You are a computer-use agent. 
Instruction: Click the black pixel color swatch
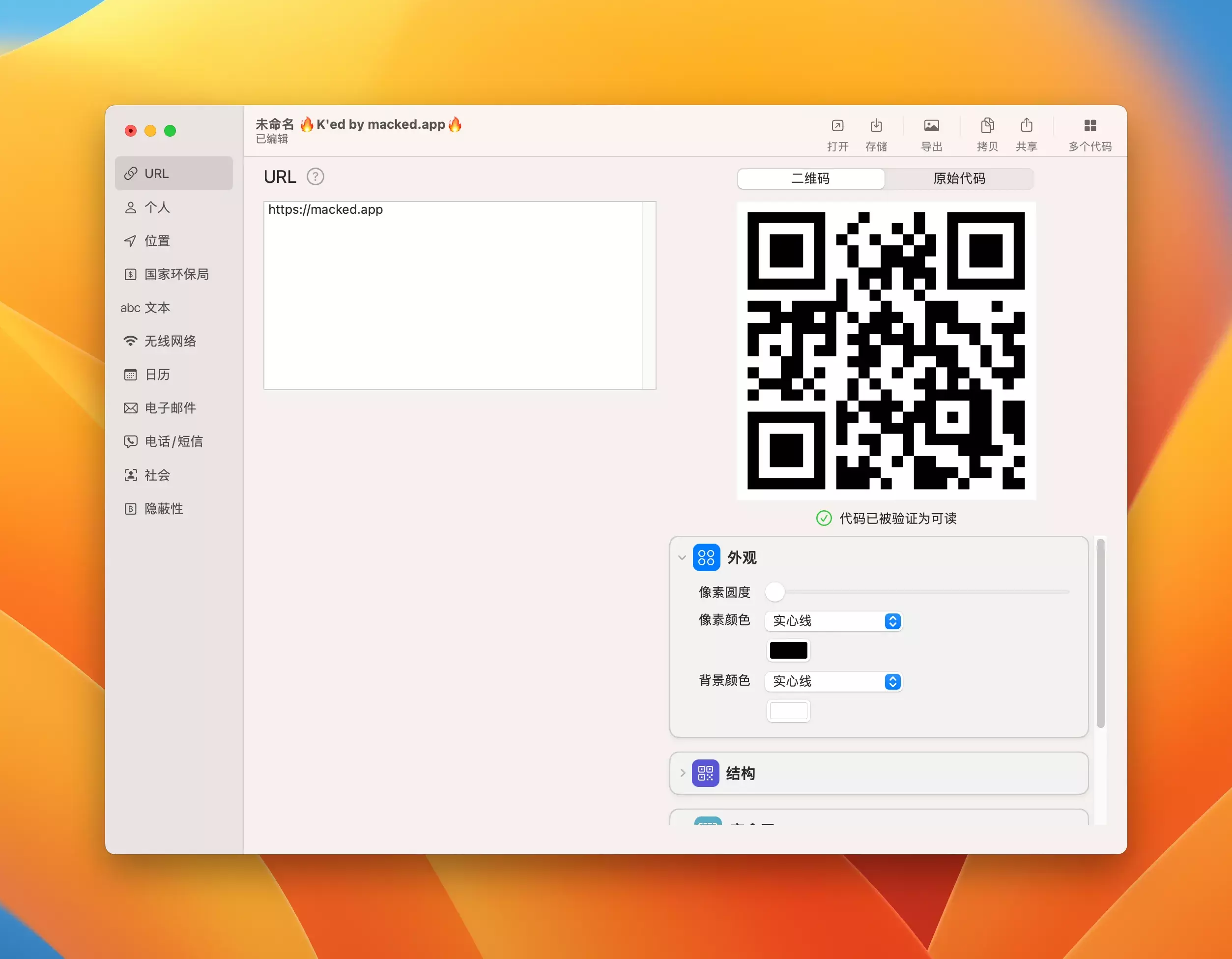[x=788, y=650]
